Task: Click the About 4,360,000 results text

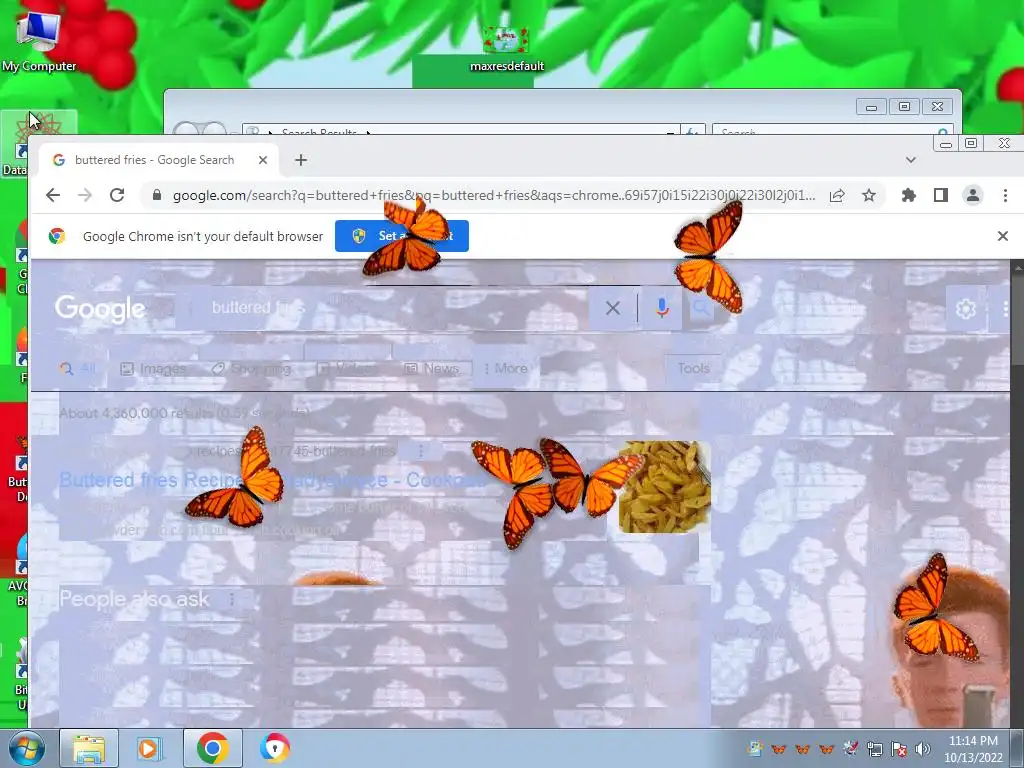Action: tap(184, 413)
